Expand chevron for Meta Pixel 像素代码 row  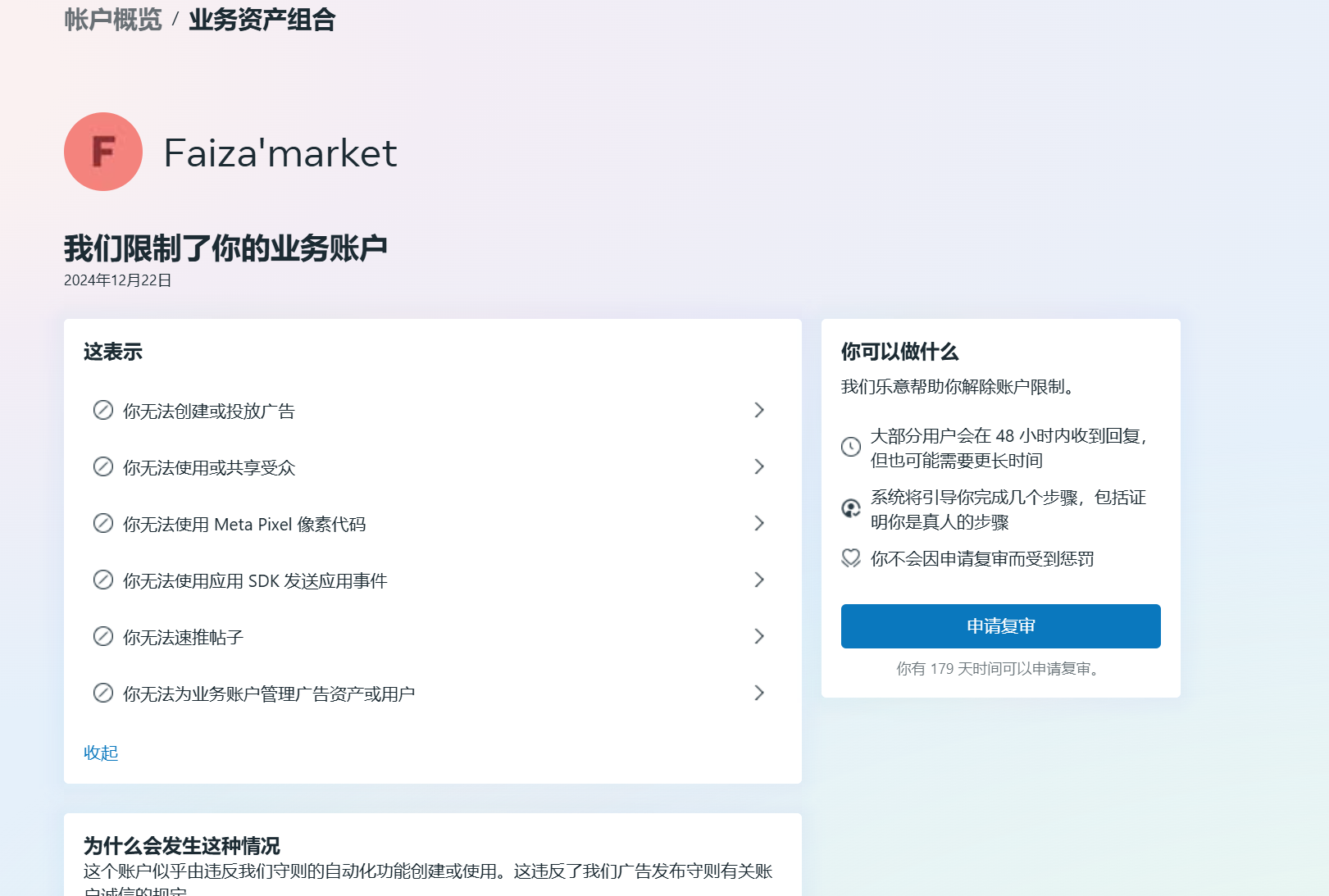click(x=759, y=523)
